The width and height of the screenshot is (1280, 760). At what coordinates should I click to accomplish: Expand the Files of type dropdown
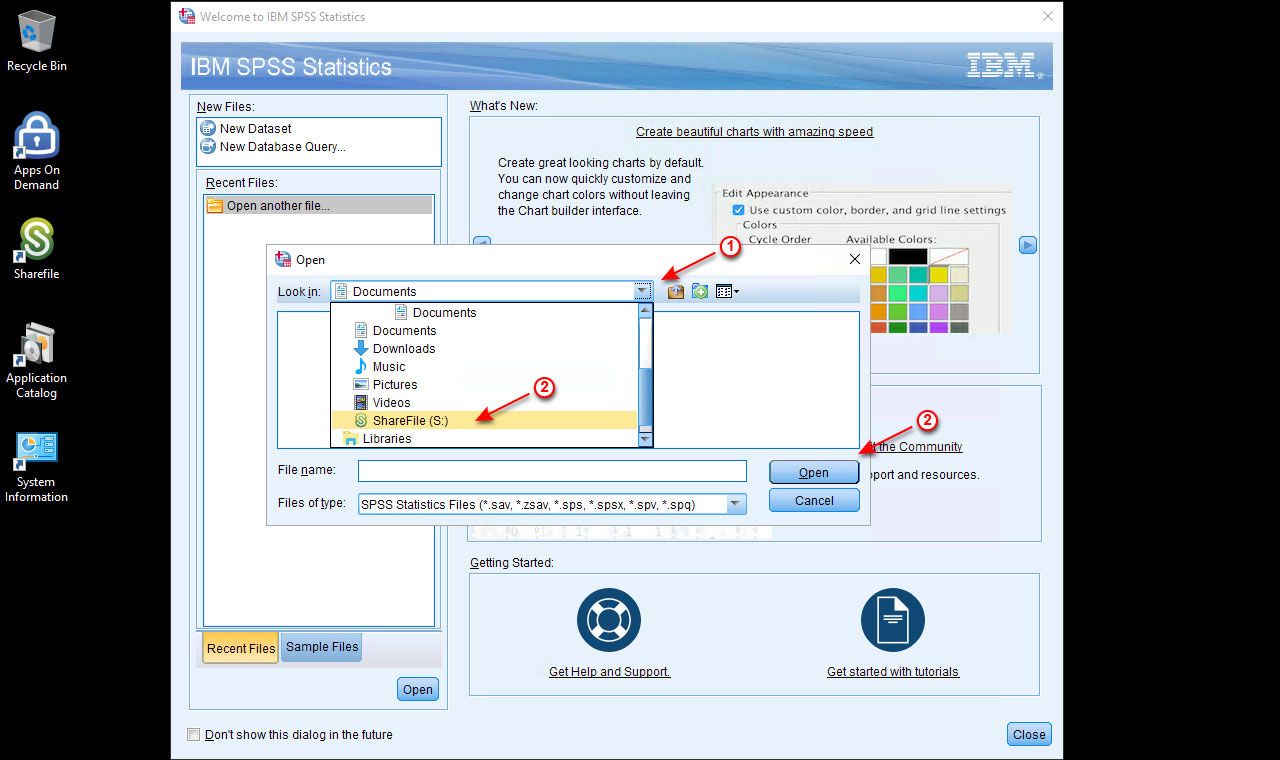[x=736, y=505]
